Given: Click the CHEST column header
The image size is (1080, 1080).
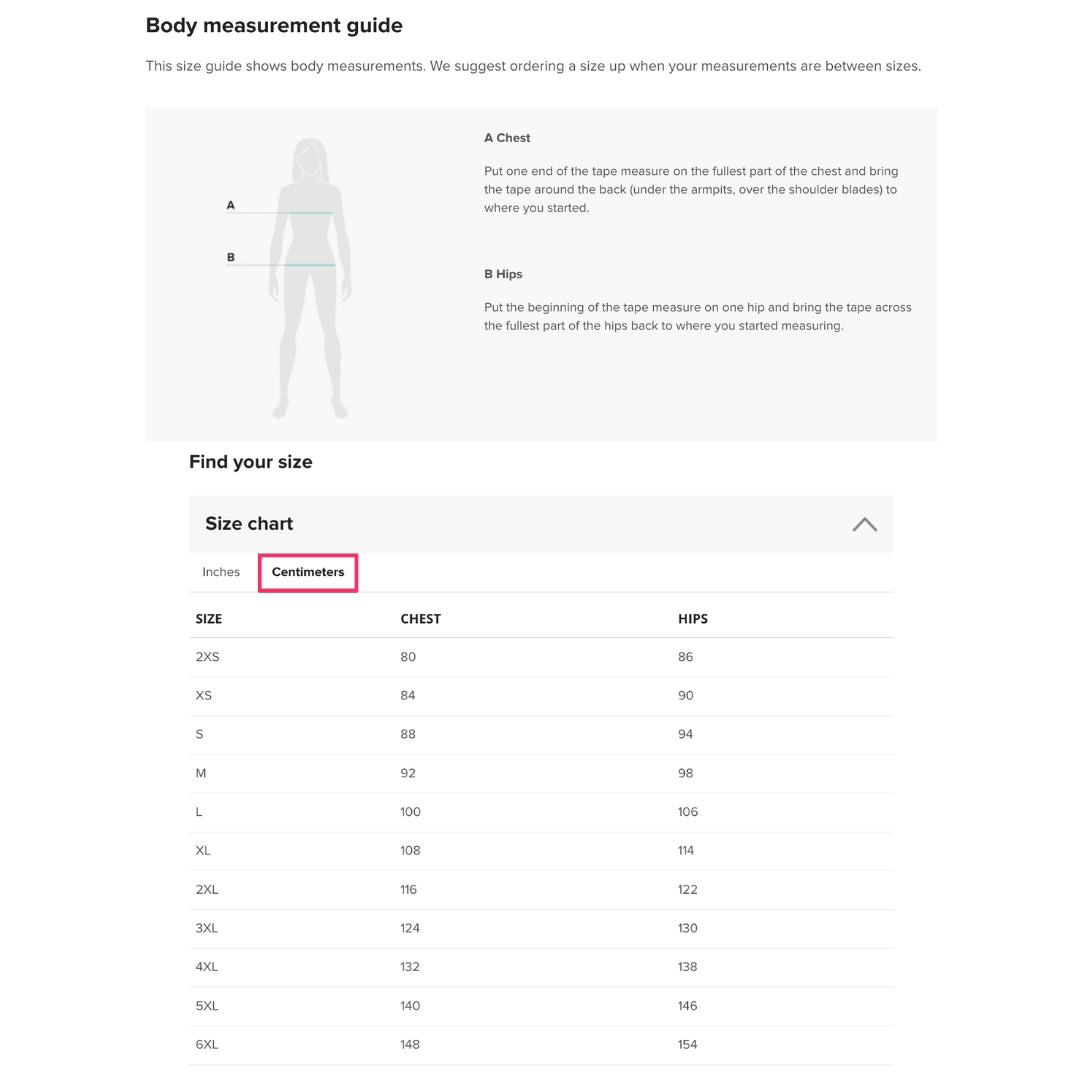Looking at the screenshot, I should 420,619.
